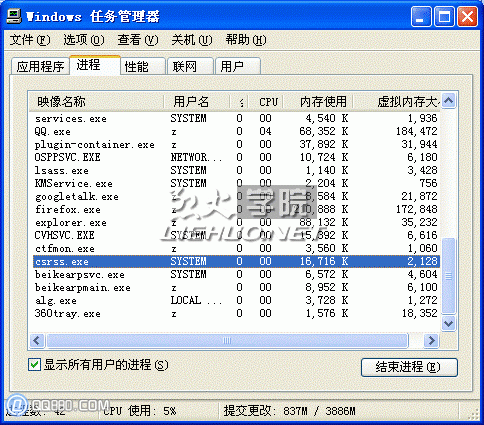Sort by 用户名 column header

click(197, 102)
